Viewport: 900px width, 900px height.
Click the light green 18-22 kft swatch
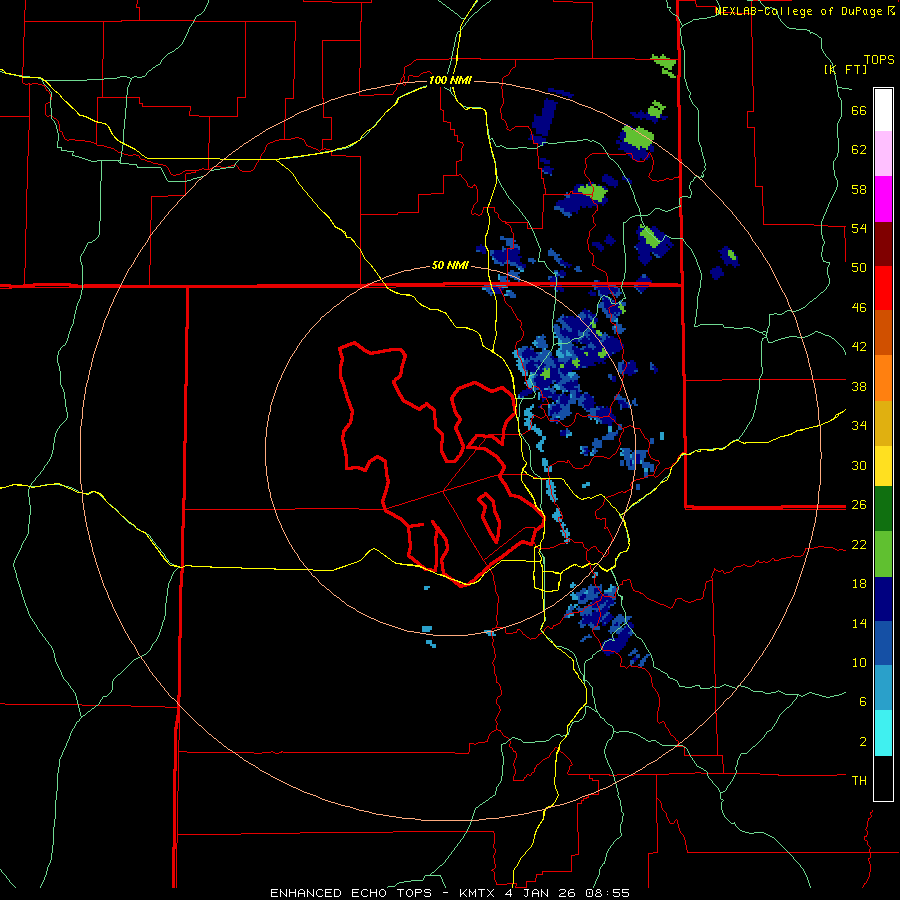[x=883, y=554]
